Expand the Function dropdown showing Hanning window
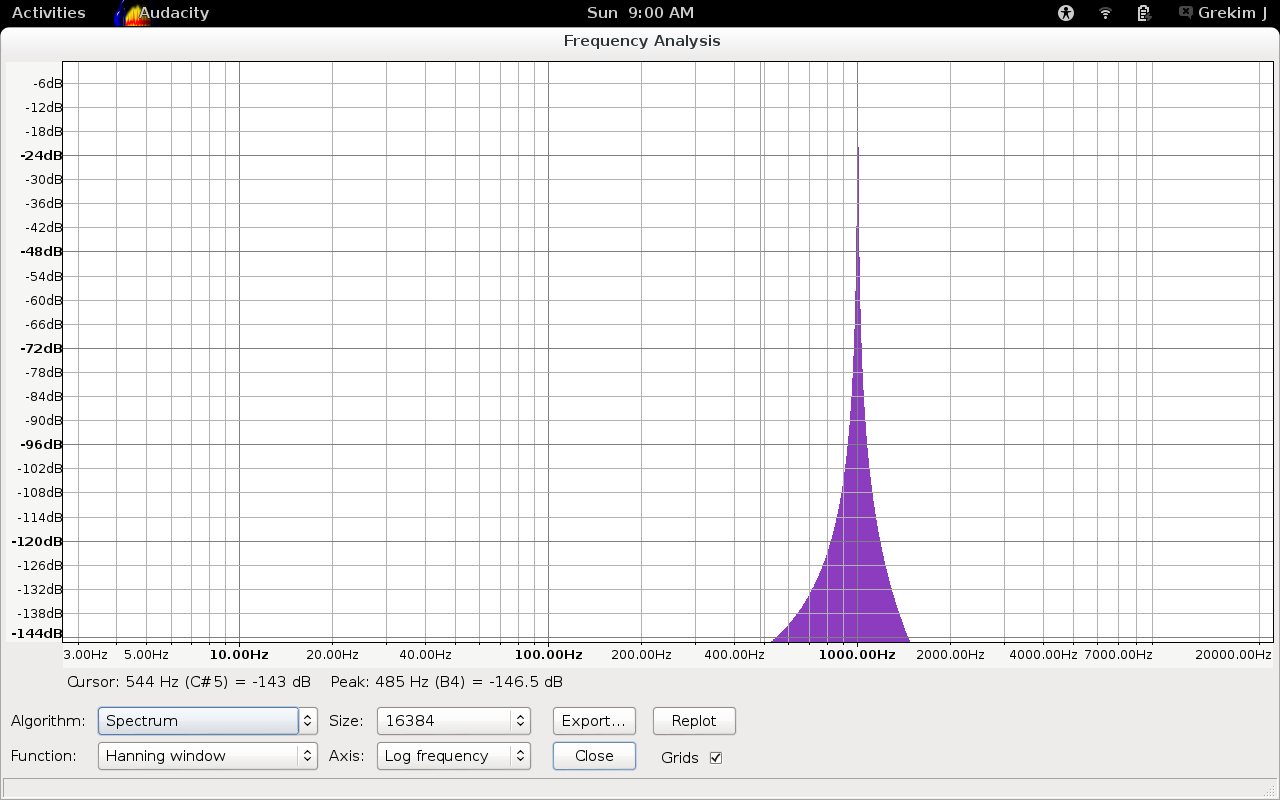The image size is (1280, 800). tap(207, 756)
